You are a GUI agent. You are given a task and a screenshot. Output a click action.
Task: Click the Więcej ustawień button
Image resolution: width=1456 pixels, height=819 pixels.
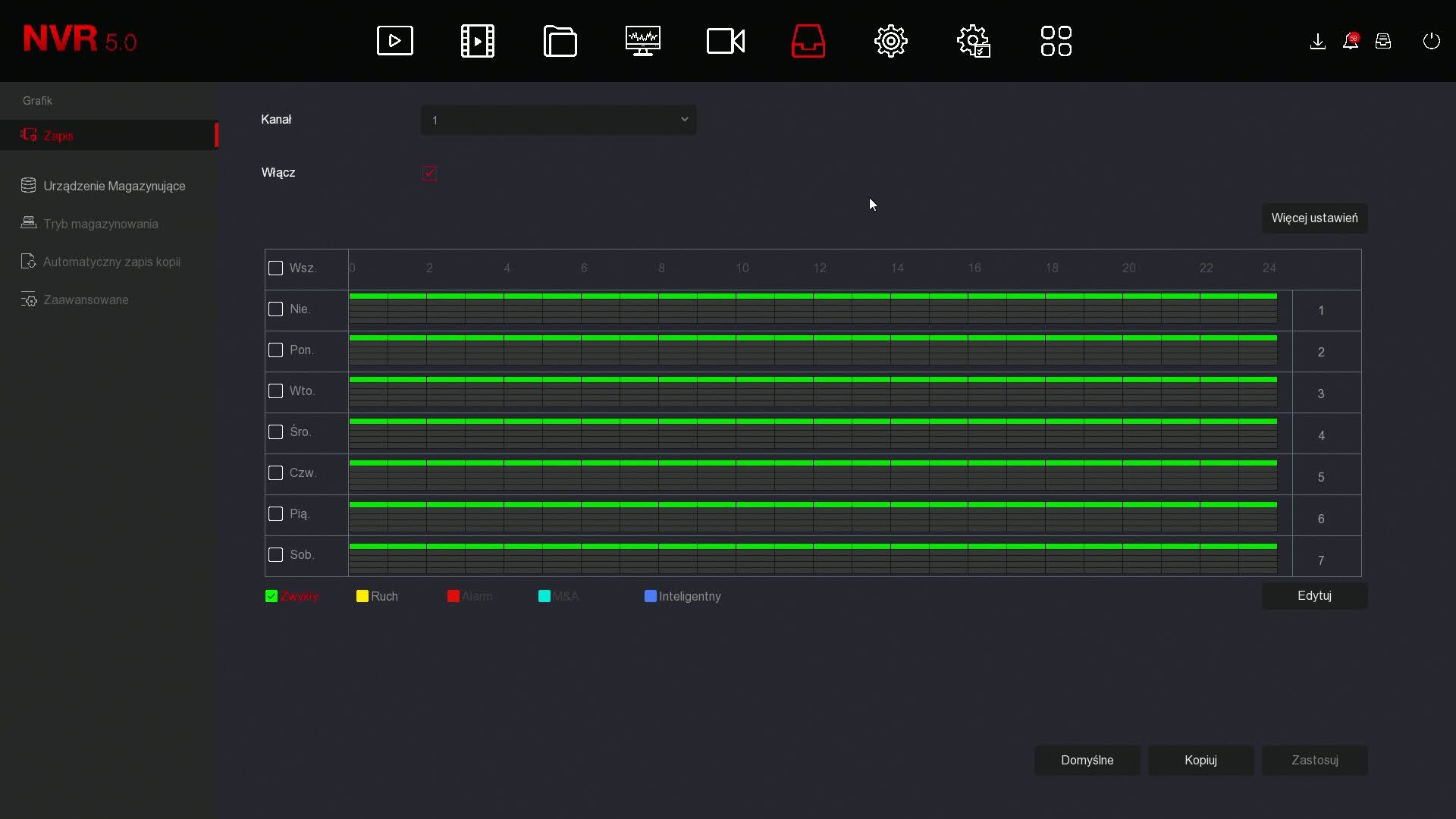(1314, 218)
